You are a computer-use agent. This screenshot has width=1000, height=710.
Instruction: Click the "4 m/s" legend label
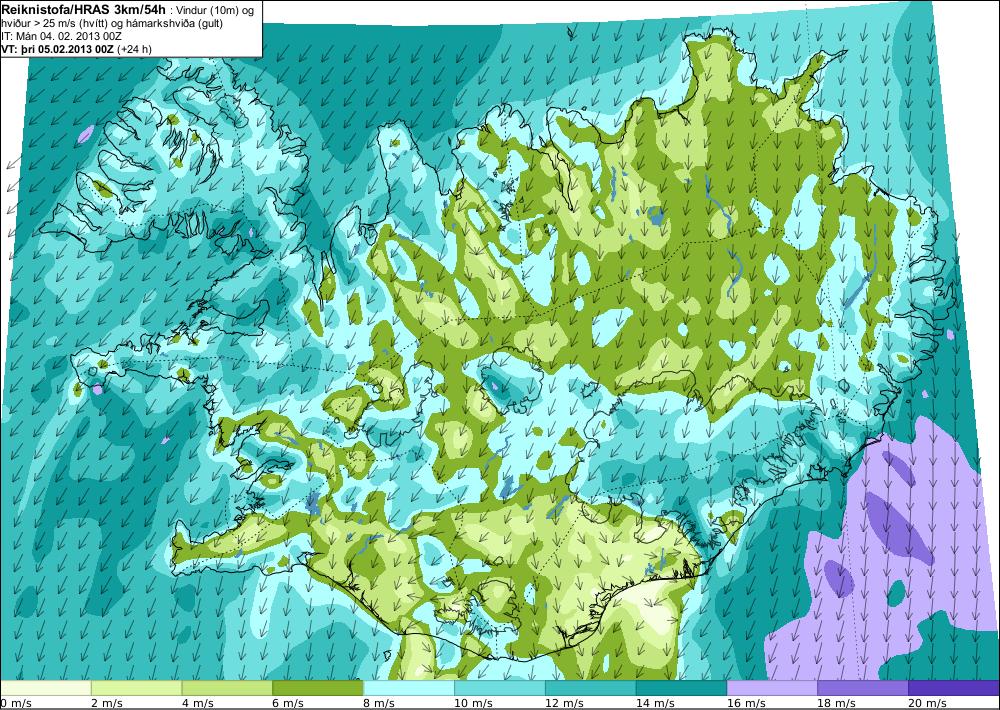198,703
